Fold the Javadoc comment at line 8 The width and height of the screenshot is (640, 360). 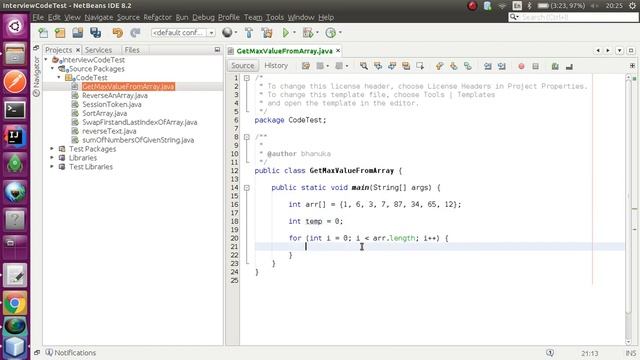[x=247, y=137]
